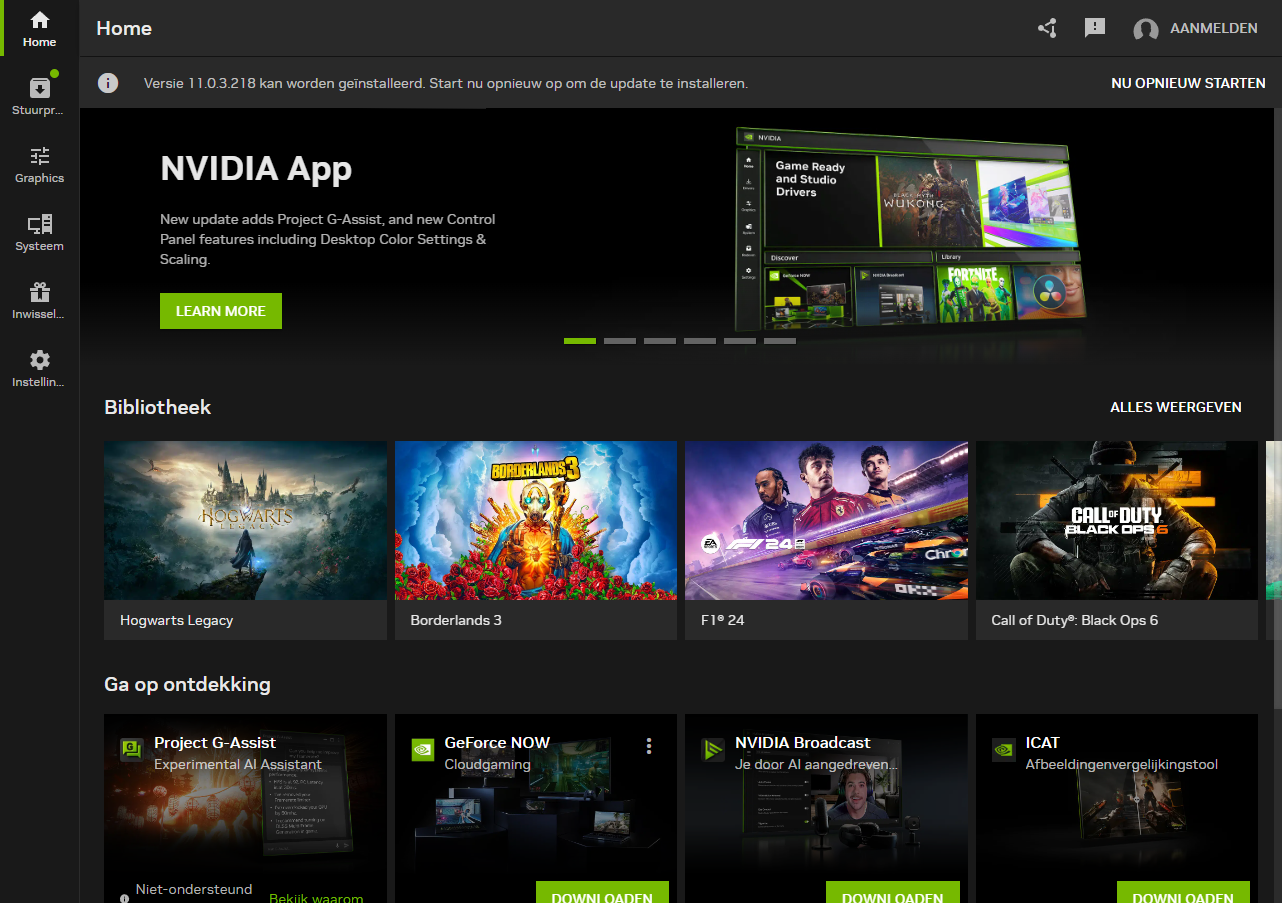Open the Borderlands 3 game thumbnail

(536, 520)
